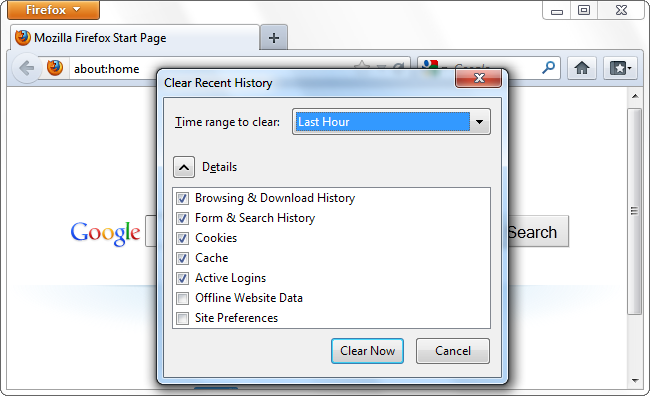Click the page vertical scrollbar thumb

click(634, 211)
